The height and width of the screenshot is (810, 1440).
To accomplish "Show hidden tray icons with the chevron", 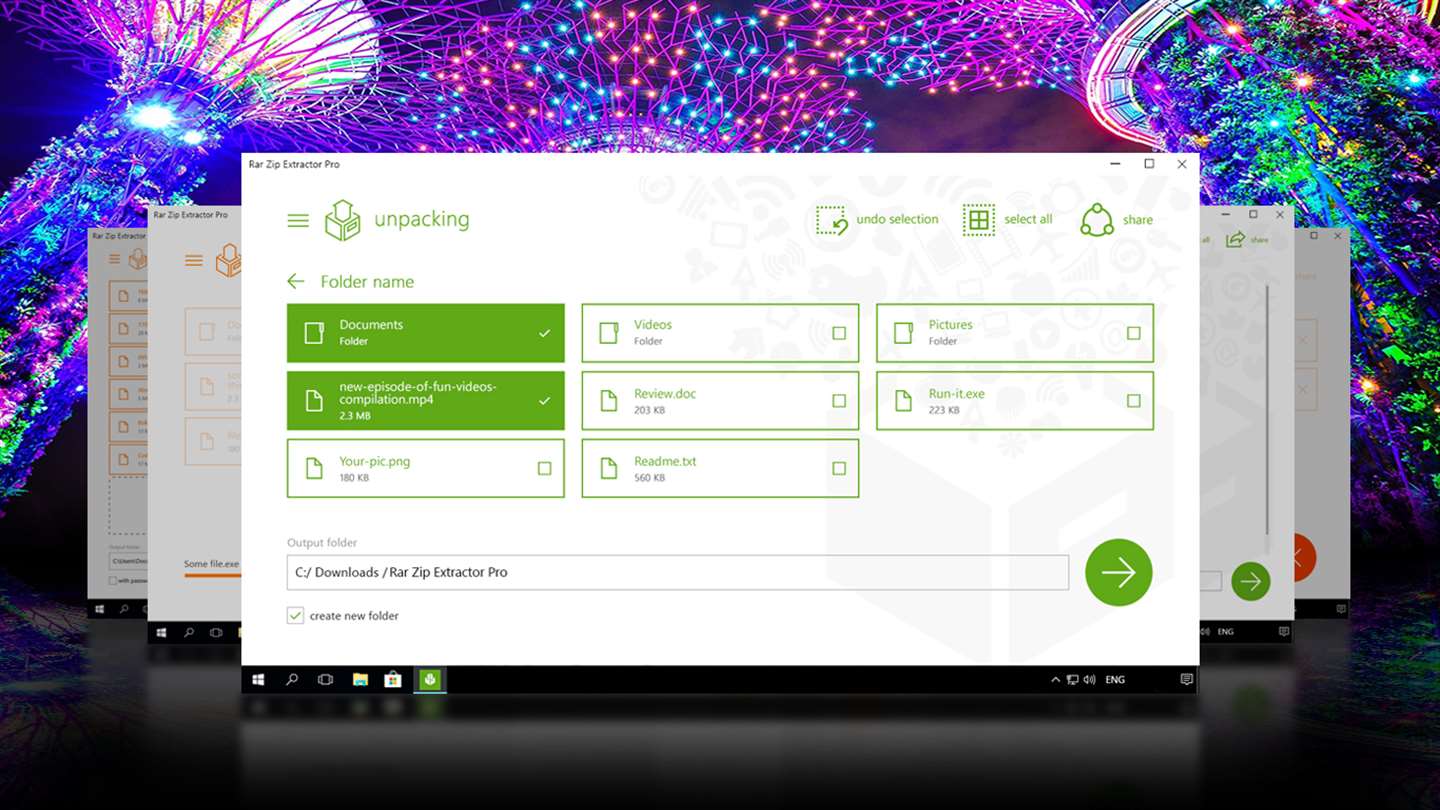I will tap(1055, 680).
